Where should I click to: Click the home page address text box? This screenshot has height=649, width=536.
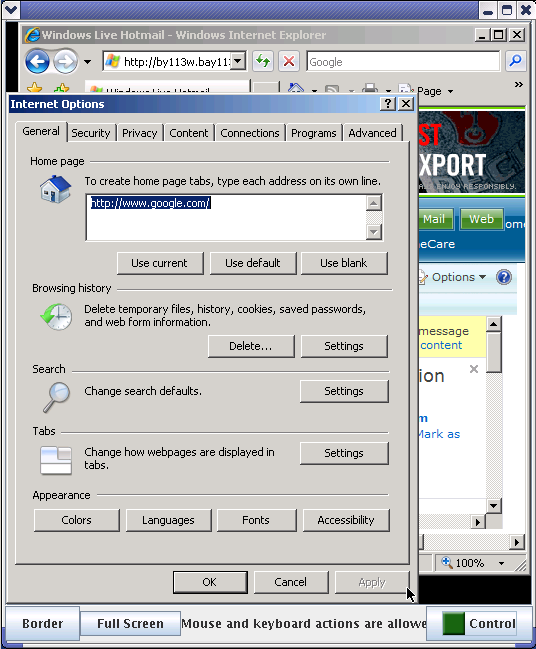tap(226, 217)
